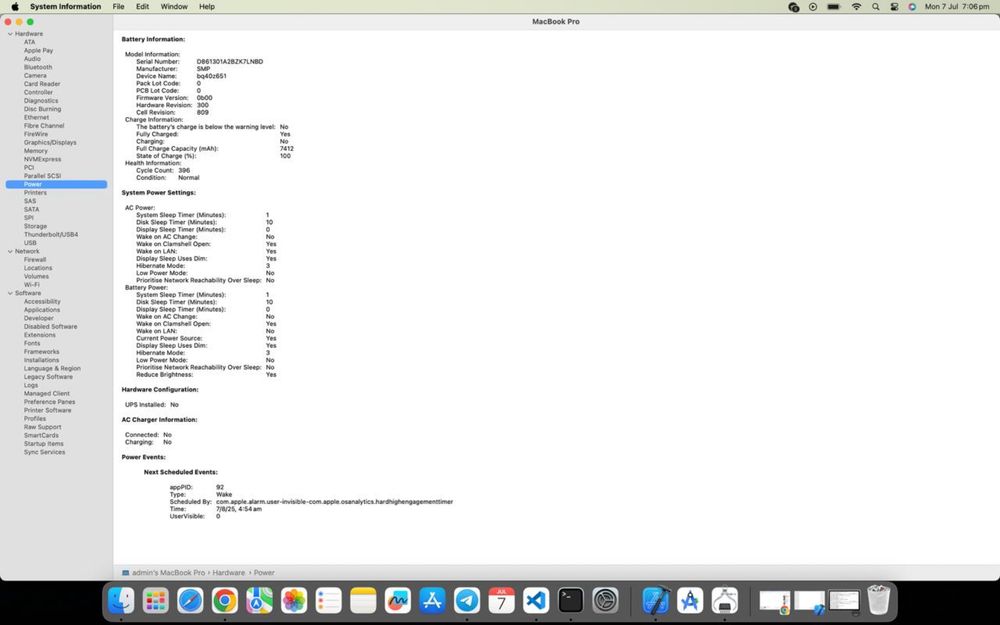Select Graphics/Displays in the sidebar
Viewport: 1000px width, 625px height.
coord(50,142)
